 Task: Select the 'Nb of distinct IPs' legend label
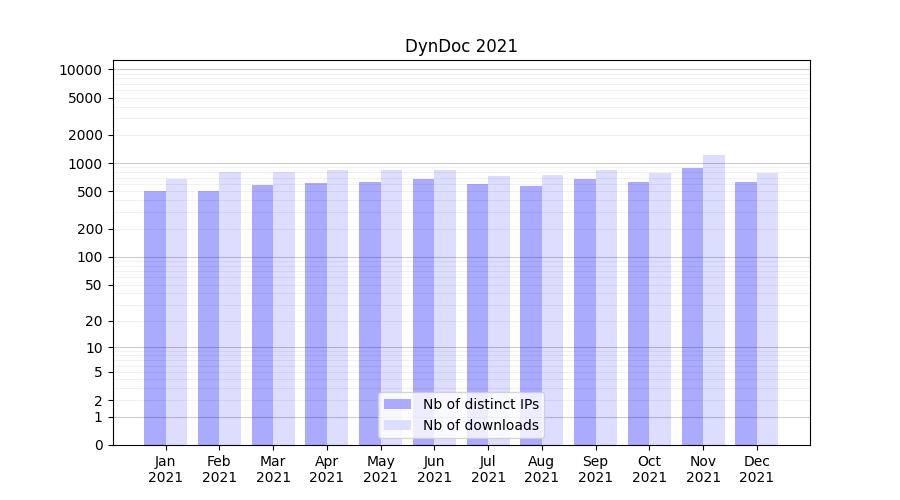(x=480, y=404)
